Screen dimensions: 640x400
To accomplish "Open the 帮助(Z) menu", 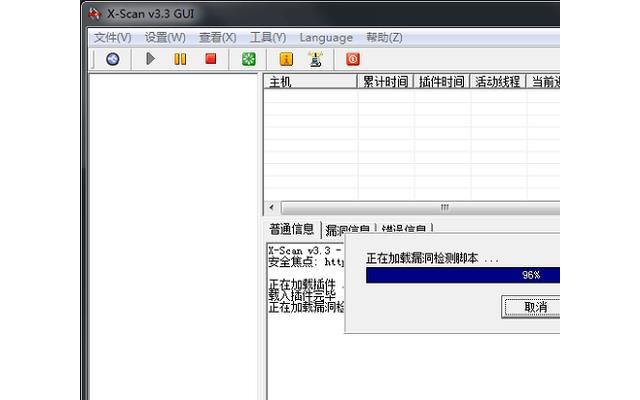I will pyautogui.click(x=384, y=38).
